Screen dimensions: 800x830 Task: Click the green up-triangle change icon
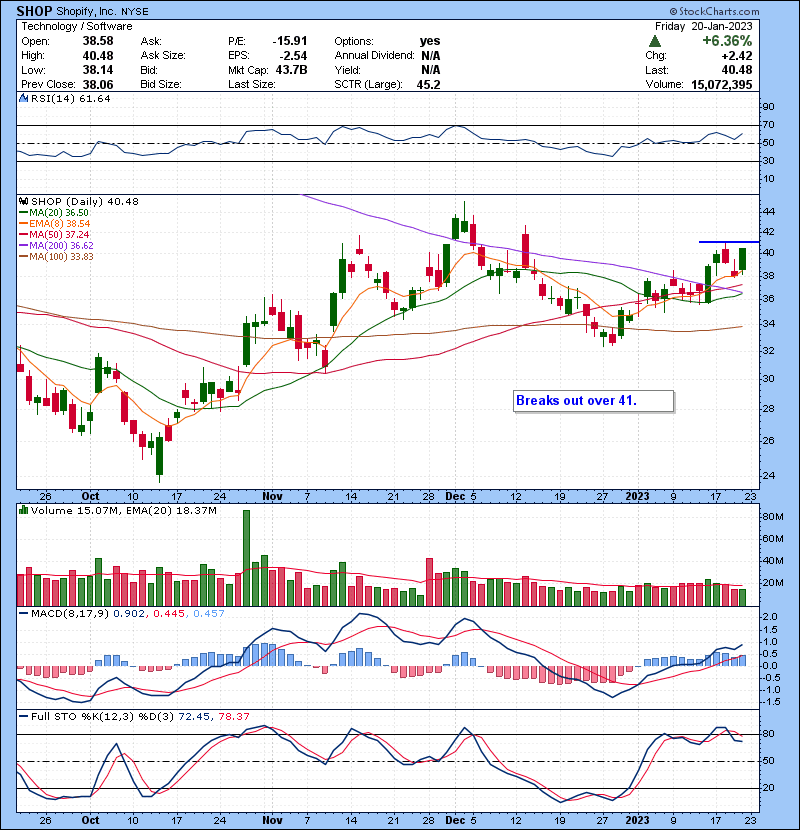tap(655, 41)
